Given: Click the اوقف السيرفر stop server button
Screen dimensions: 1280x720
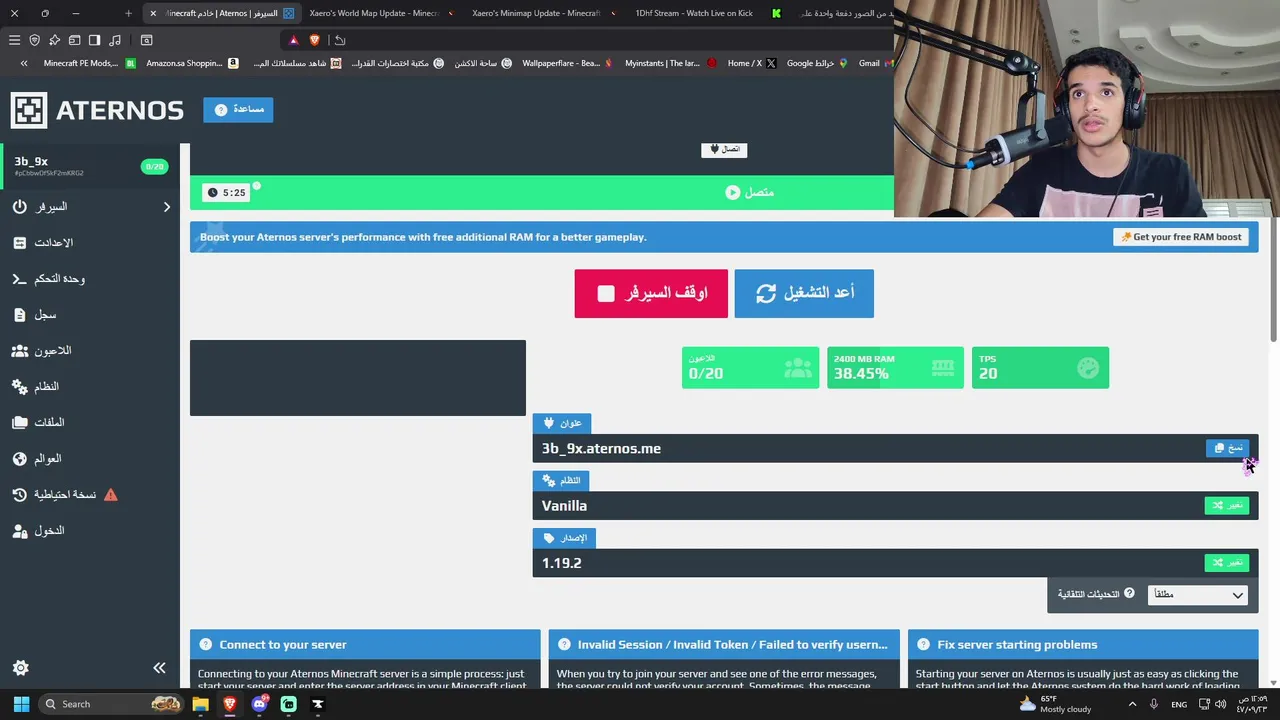Looking at the screenshot, I should [651, 293].
